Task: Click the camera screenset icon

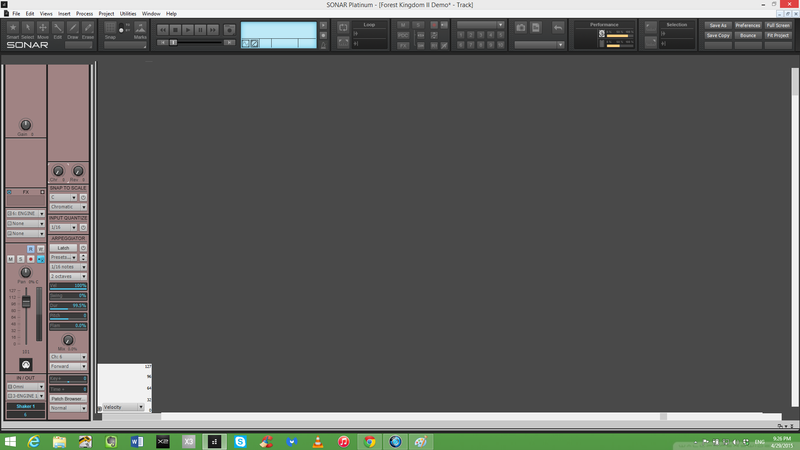Action: pos(520,27)
